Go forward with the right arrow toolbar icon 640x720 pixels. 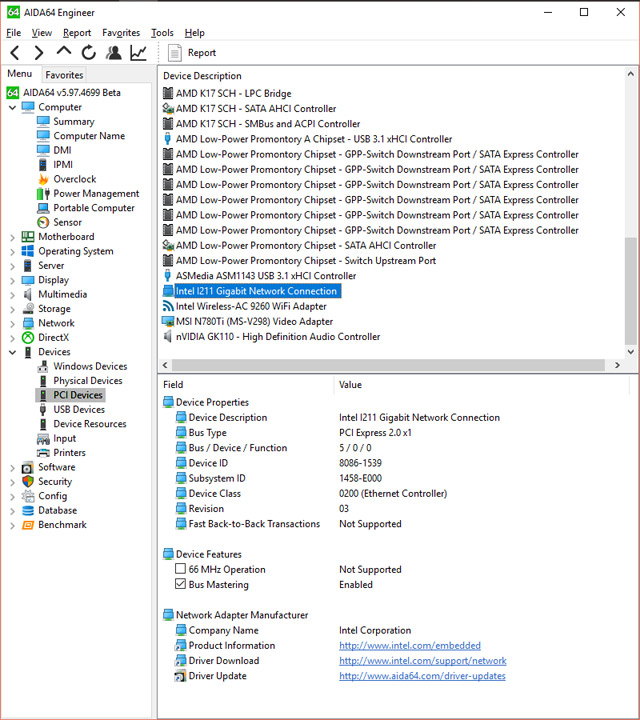tap(39, 53)
